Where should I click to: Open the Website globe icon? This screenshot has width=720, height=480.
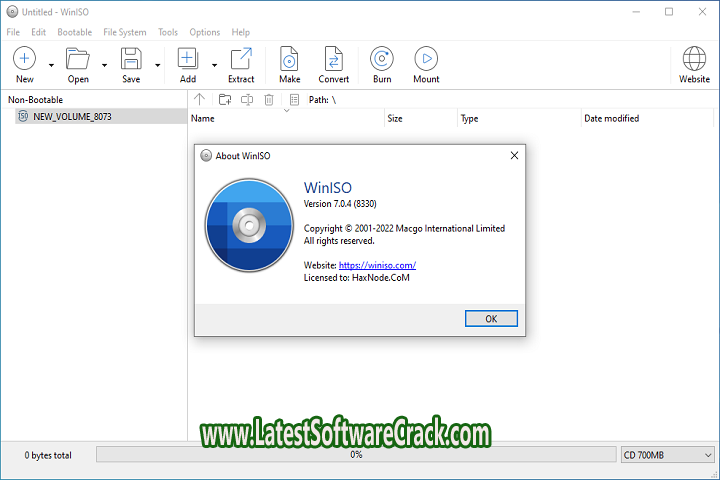694,59
